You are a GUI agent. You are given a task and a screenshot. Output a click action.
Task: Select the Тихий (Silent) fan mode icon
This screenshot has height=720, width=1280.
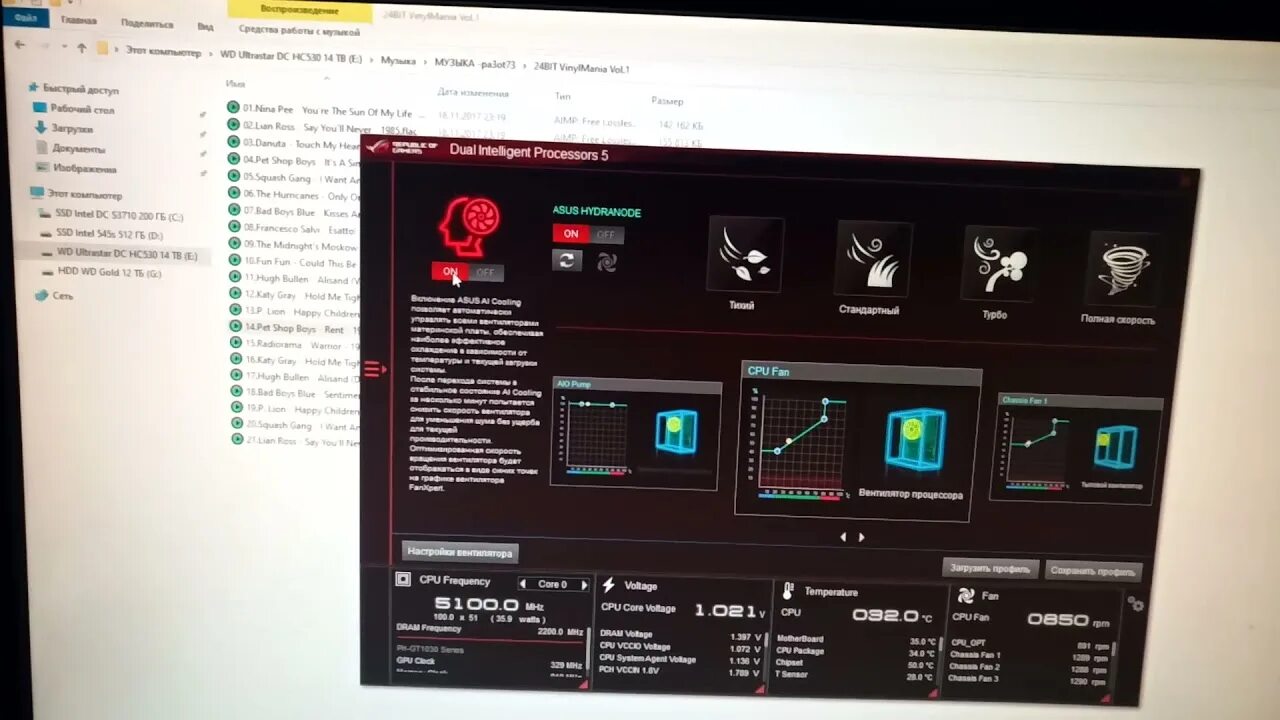point(745,254)
